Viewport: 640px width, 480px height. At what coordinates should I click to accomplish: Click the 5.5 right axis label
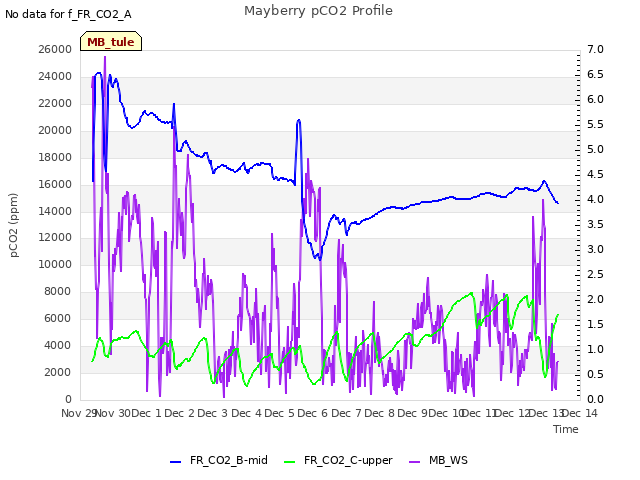point(595,124)
